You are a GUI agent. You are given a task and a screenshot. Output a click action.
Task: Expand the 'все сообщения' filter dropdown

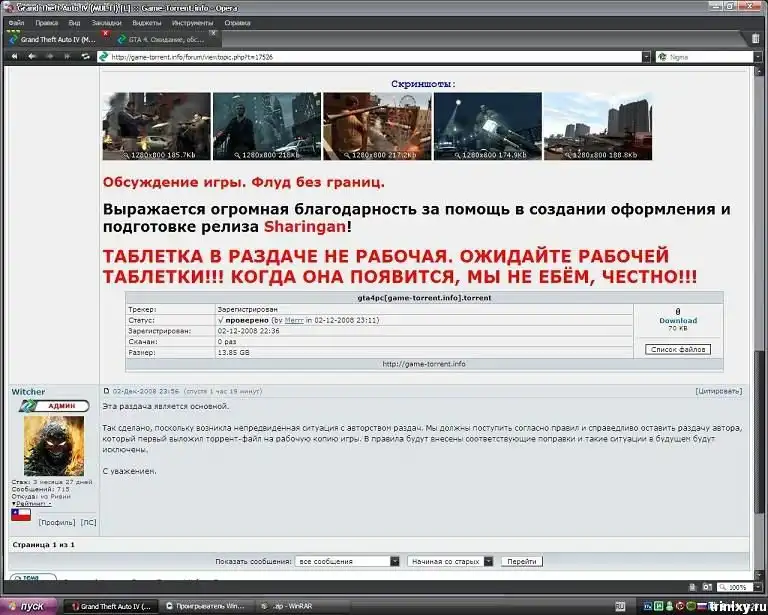point(395,562)
